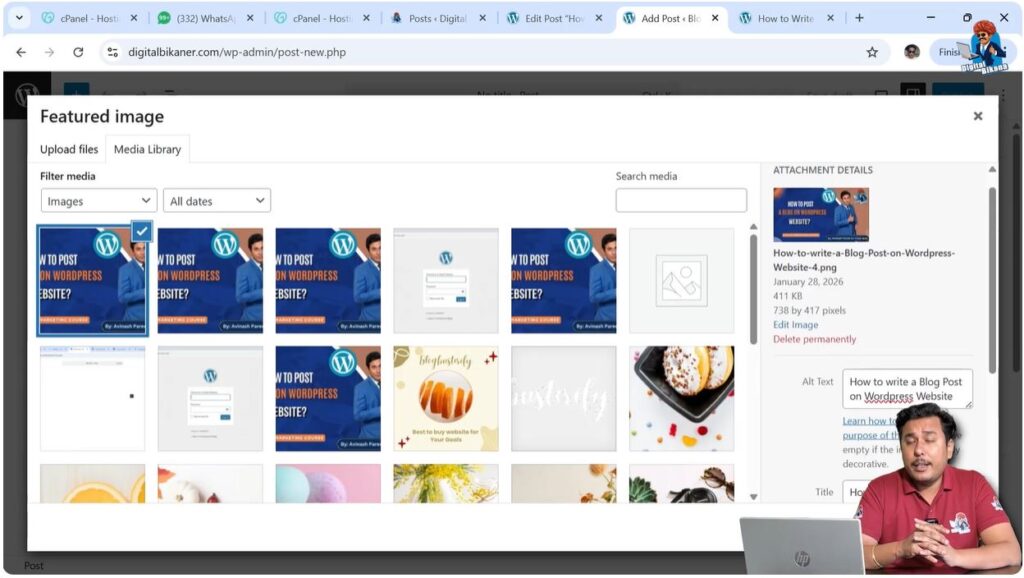Click Edit Image link

tap(795, 325)
